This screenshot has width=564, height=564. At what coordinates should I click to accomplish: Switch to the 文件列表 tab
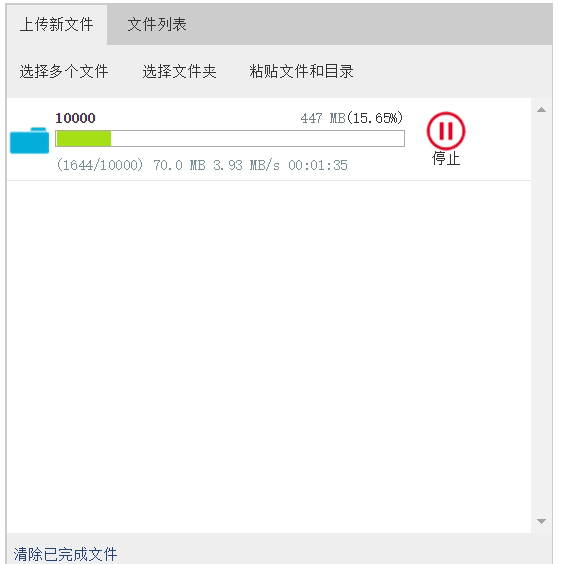coord(157,24)
